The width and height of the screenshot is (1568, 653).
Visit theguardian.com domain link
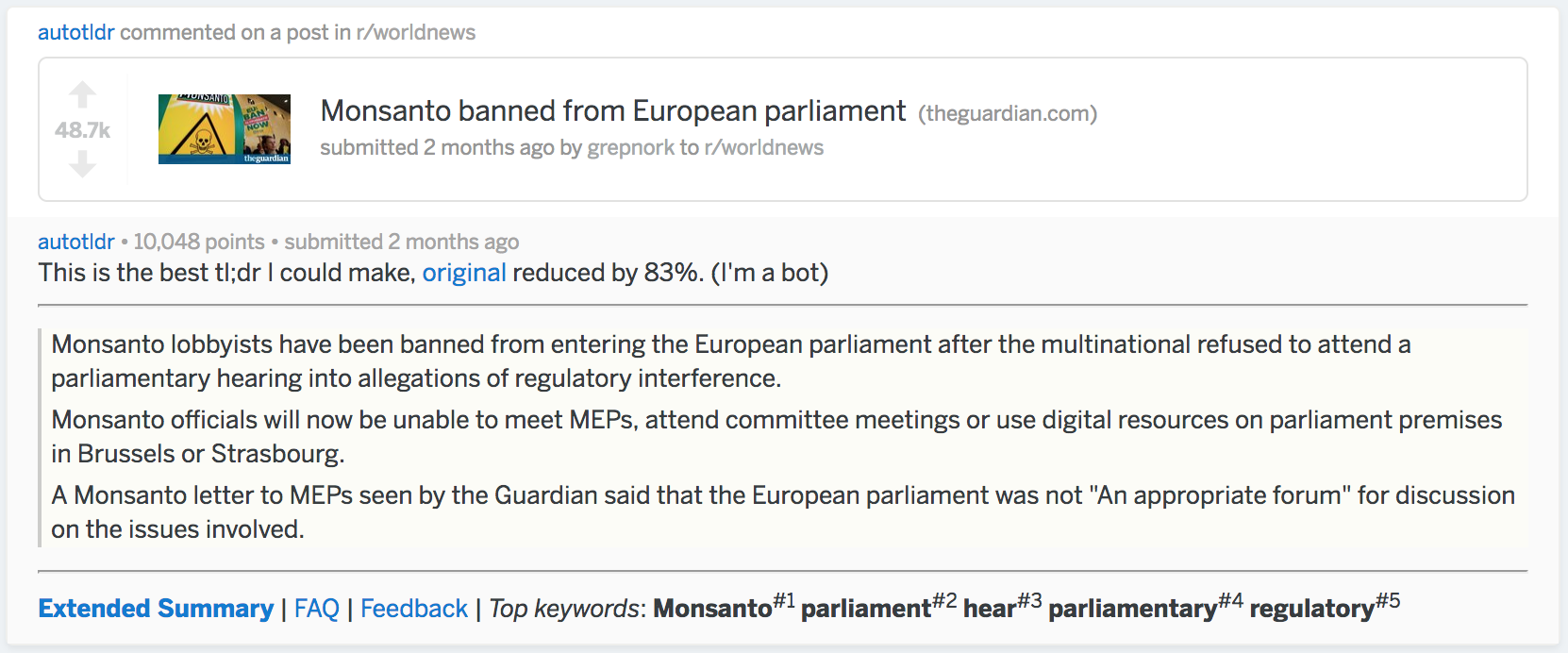click(x=1008, y=114)
